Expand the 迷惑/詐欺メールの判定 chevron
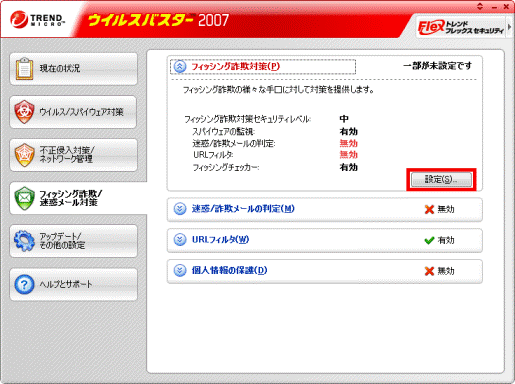This screenshot has width=515, height=384. point(180,209)
